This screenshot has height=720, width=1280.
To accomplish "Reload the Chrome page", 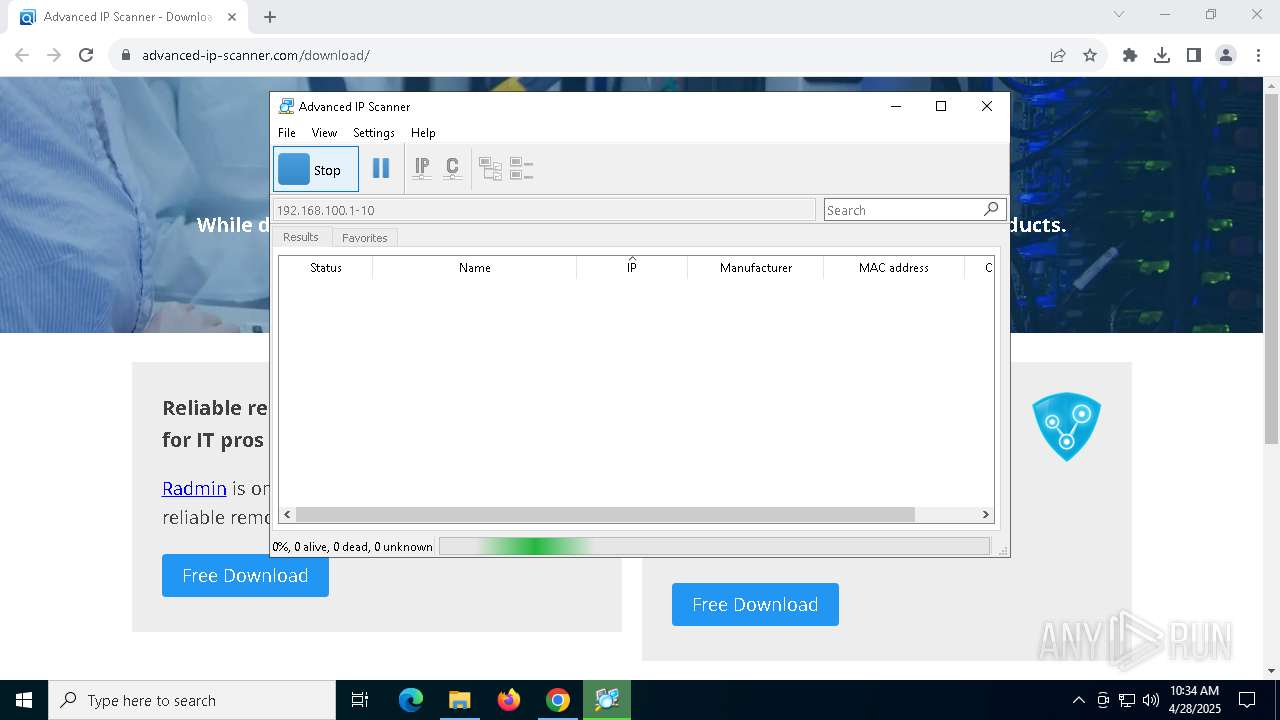I will coord(86,55).
